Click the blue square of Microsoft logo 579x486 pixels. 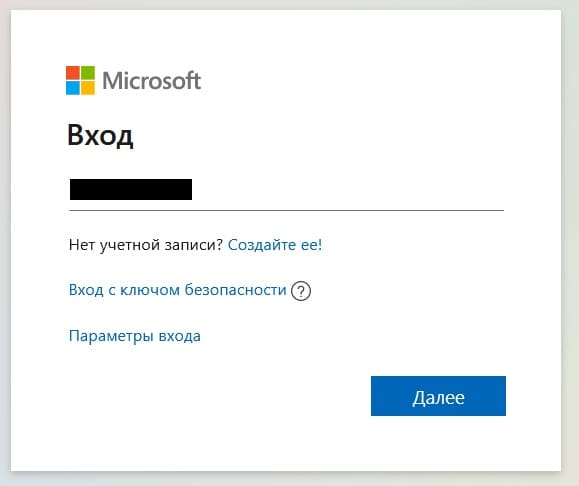(73, 88)
